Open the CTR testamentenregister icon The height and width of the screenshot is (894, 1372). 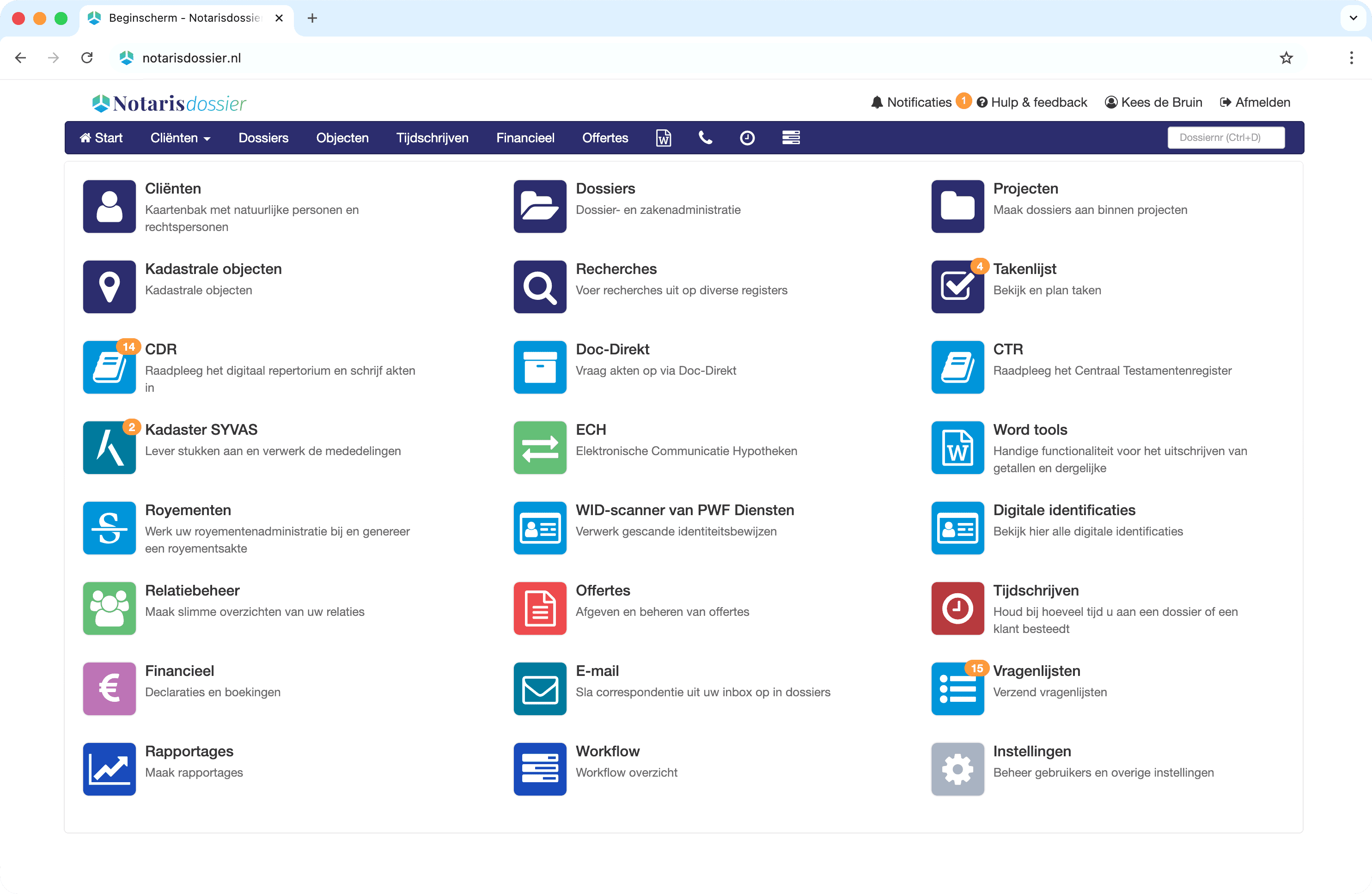[x=957, y=367]
